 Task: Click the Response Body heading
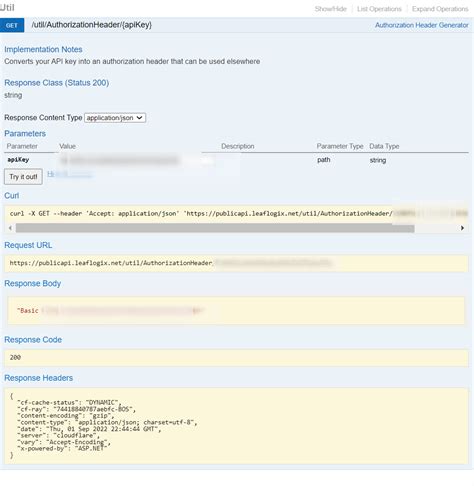[x=33, y=283]
